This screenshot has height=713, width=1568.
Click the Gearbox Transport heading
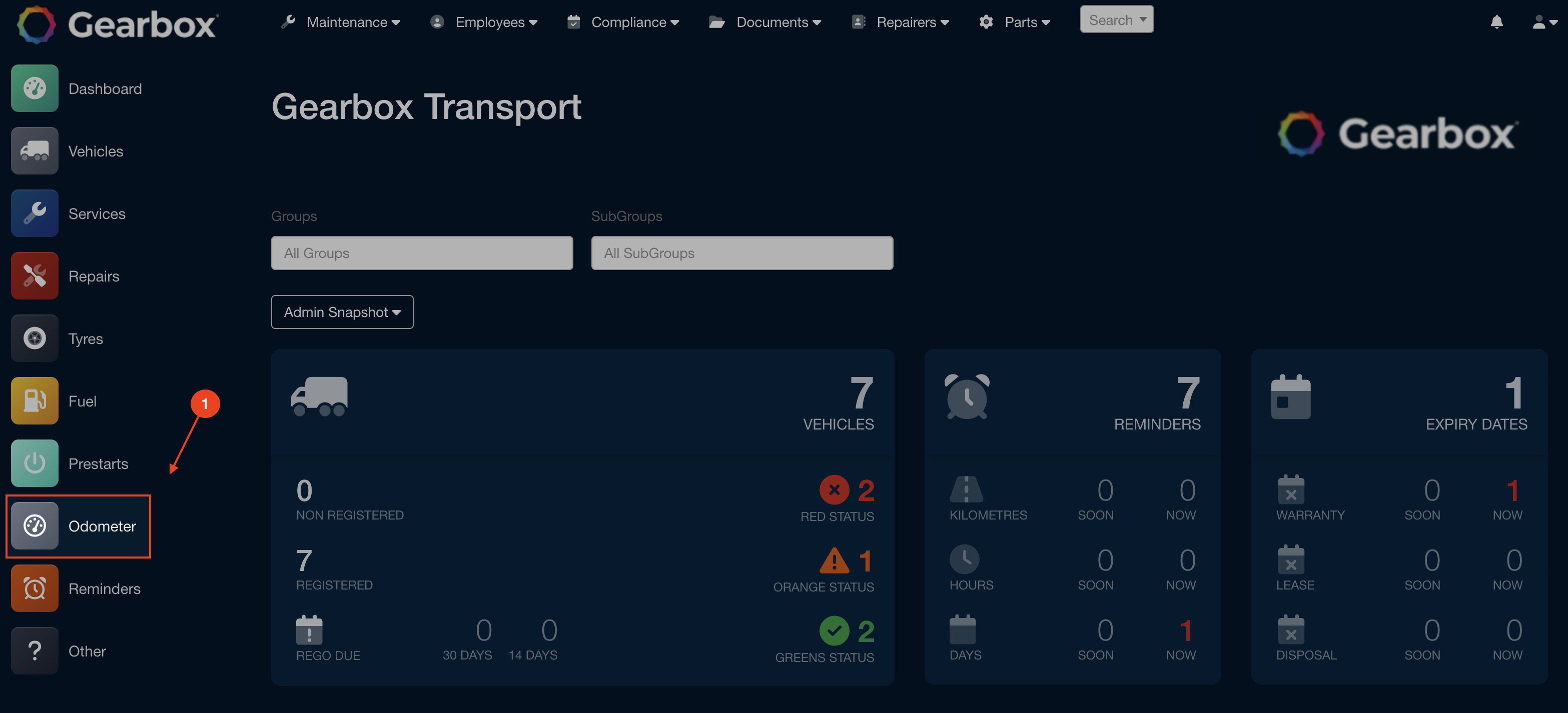click(426, 107)
